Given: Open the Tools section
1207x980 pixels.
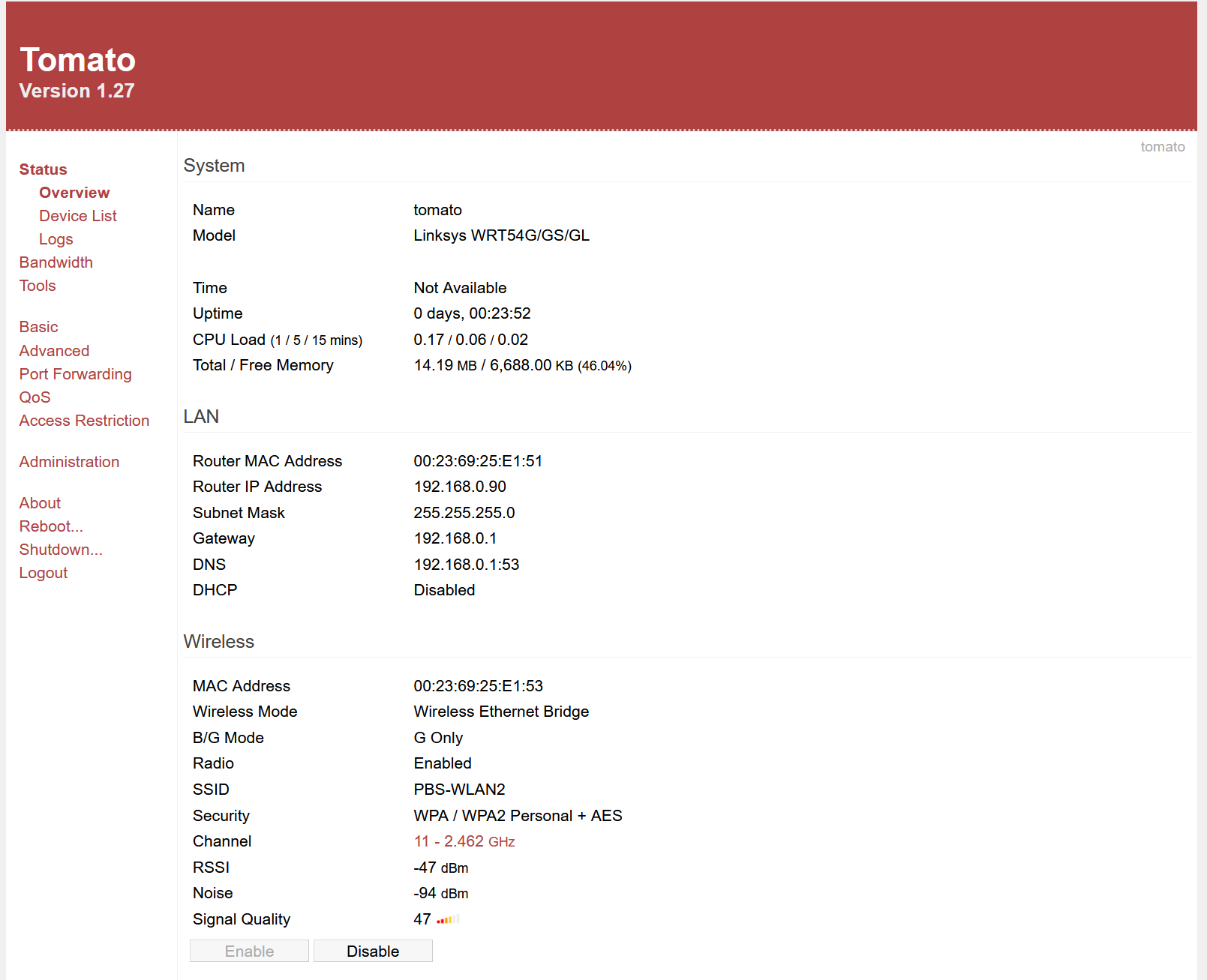Looking at the screenshot, I should pyautogui.click(x=38, y=286).
